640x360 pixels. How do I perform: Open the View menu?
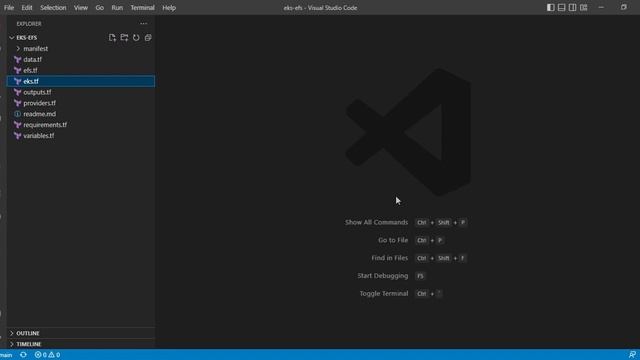81,8
